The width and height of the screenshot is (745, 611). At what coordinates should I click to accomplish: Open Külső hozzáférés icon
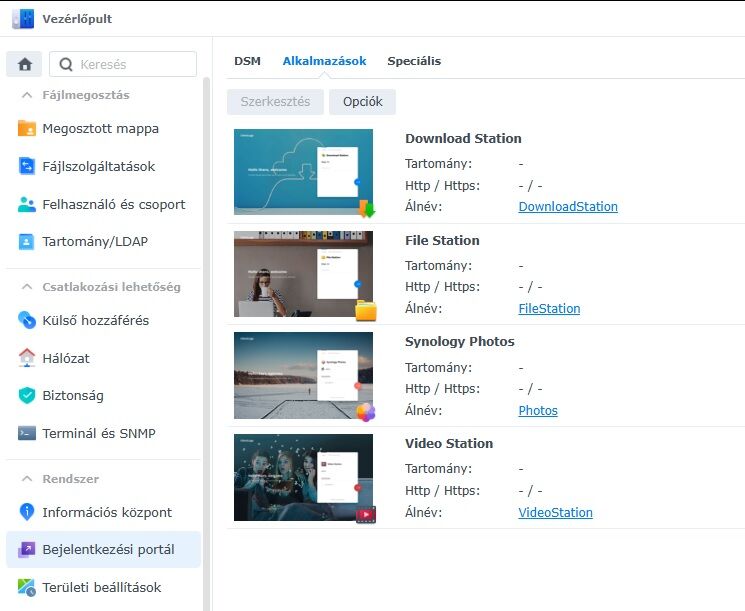[27, 320]
